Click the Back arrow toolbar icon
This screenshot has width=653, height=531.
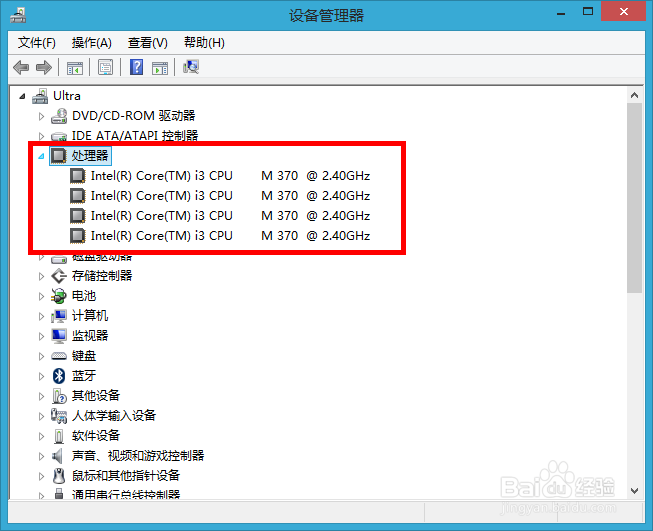coord(21,67)
